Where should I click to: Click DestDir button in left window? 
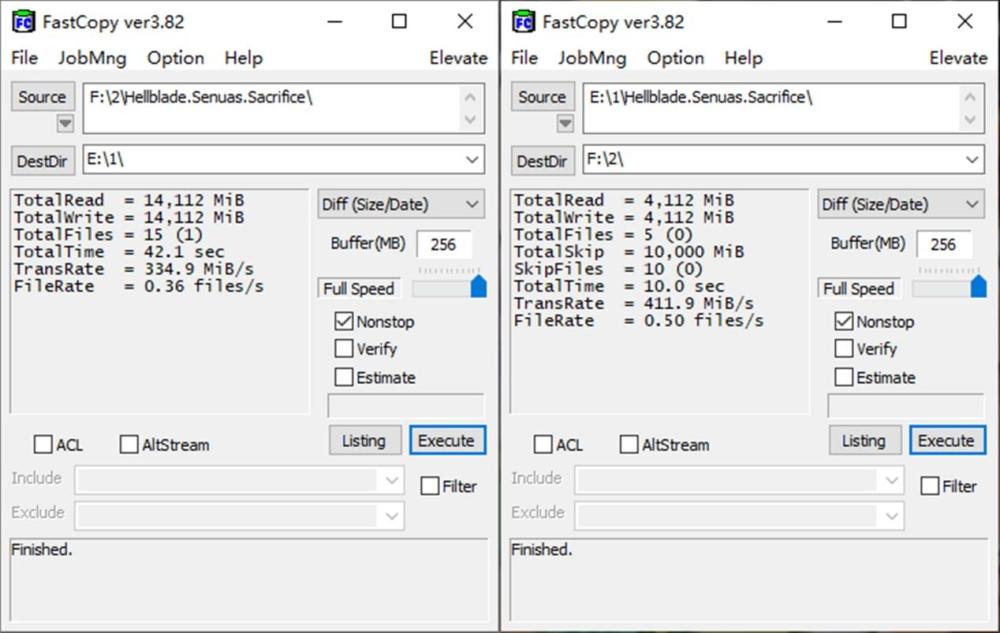(x=43, y=161)
